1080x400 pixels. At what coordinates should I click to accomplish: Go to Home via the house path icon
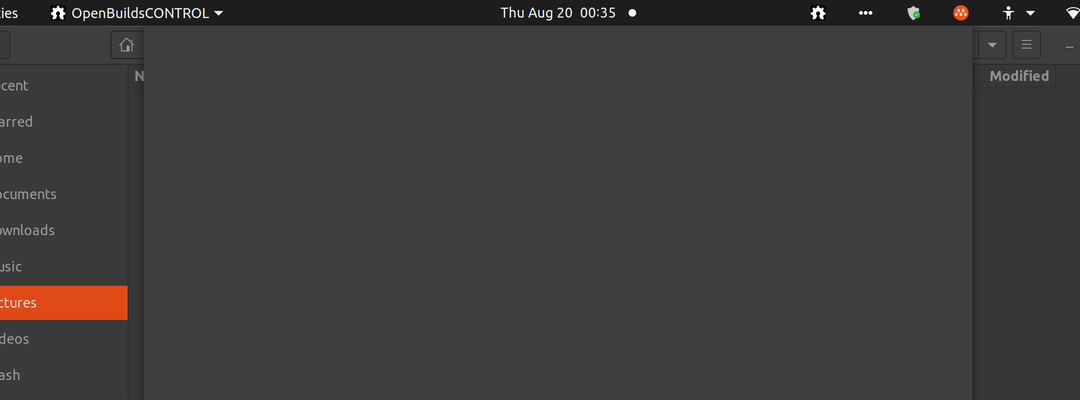[127, 45]
